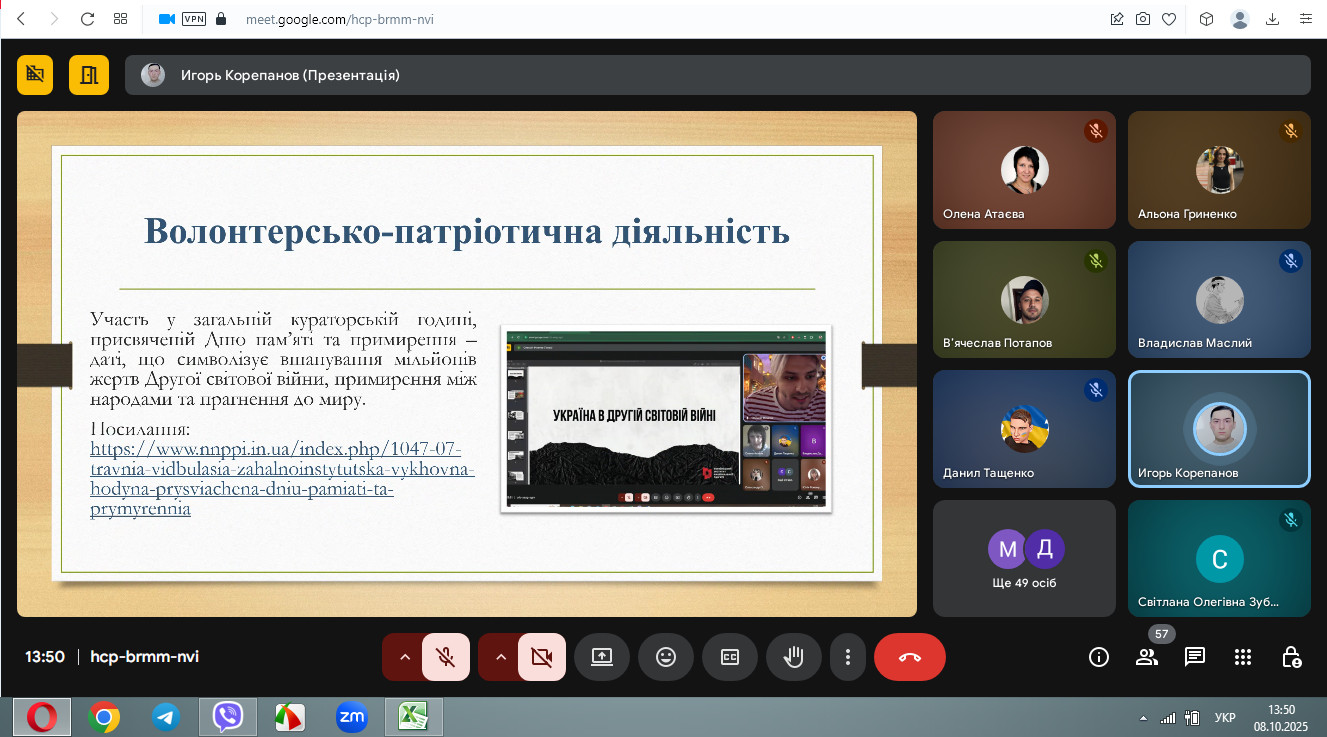
Task: Open the three-dot more options menu
Action: tap(847, 657)
